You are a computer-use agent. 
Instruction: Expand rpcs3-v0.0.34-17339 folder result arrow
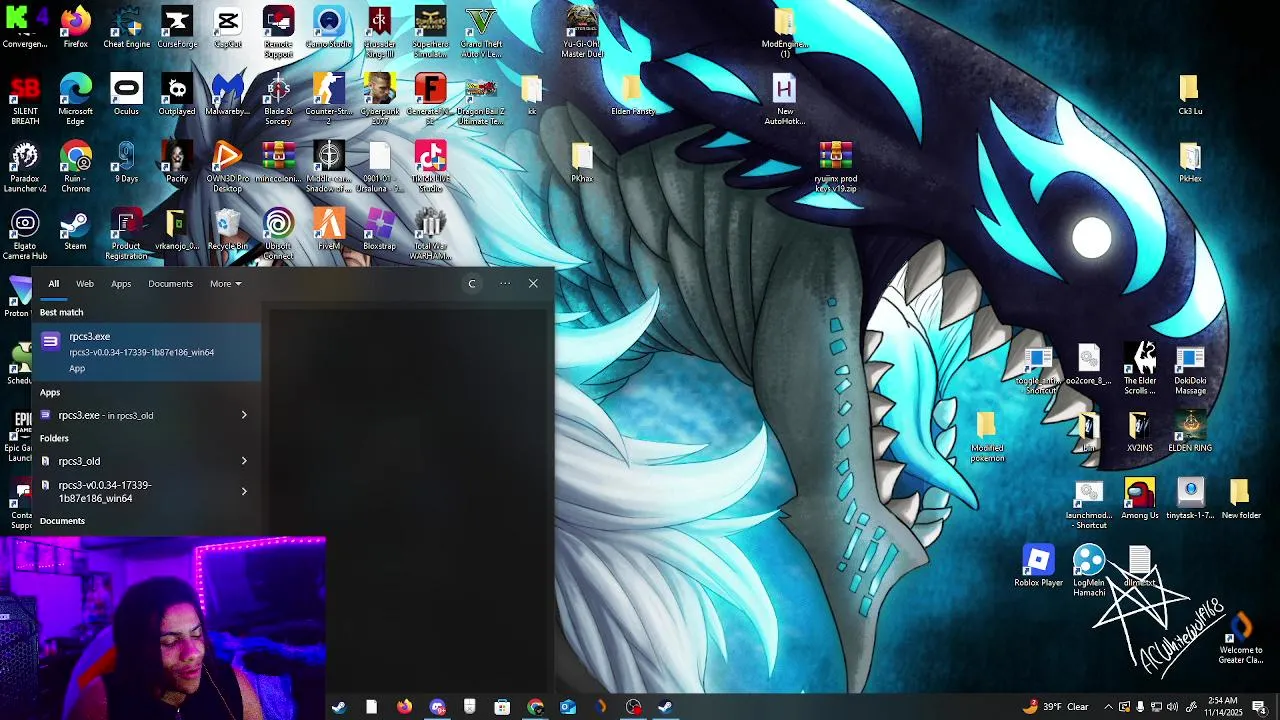(x=244, y=491)
